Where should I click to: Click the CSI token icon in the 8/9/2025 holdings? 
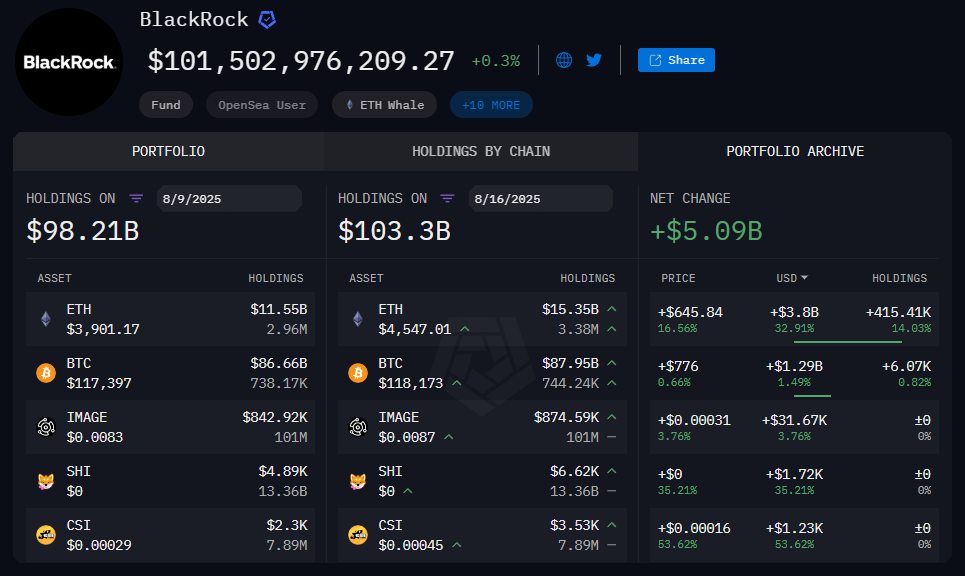(x=46, y=535)
